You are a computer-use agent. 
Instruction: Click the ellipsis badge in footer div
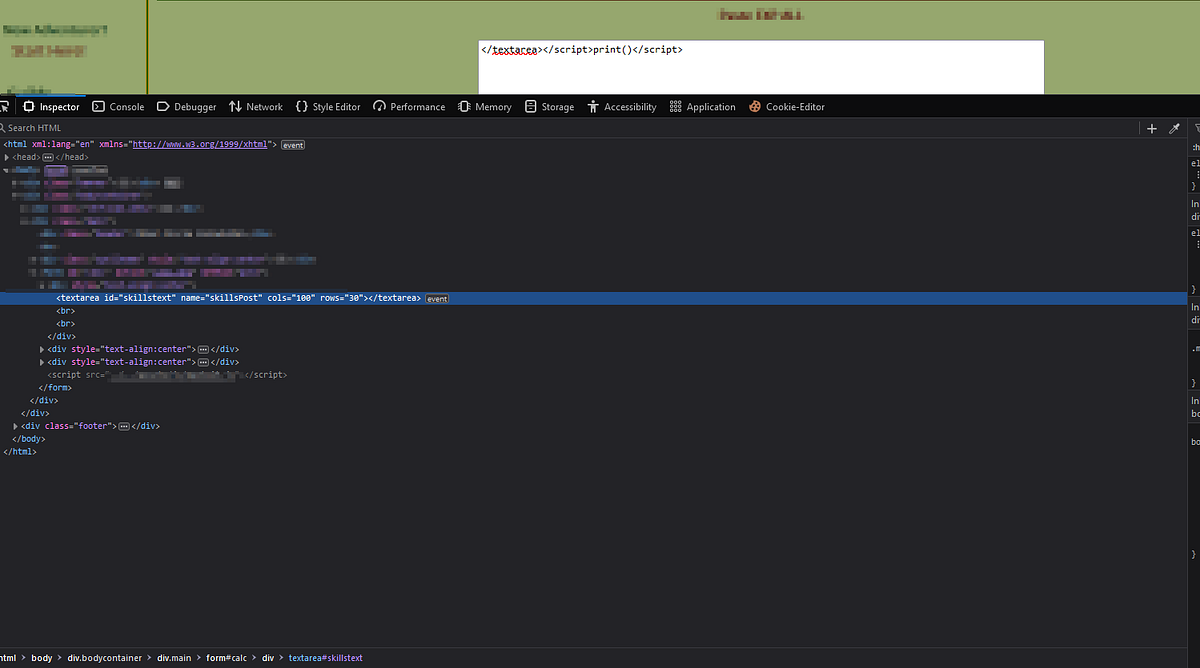(125, 426)
